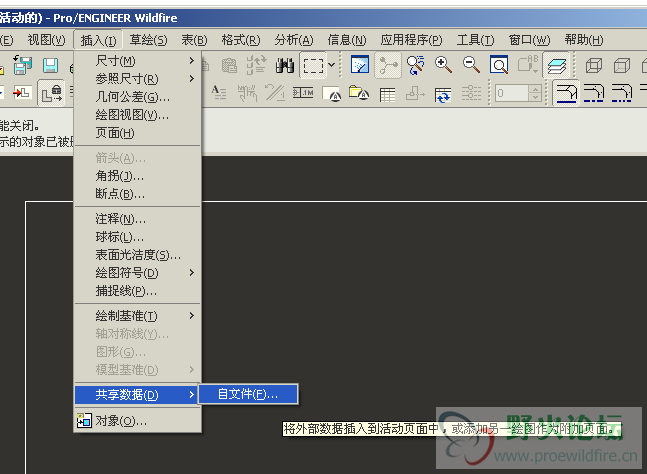Select the 页面(H) menu entry
The image size is (647, 474).
click(x=138, y=133)
